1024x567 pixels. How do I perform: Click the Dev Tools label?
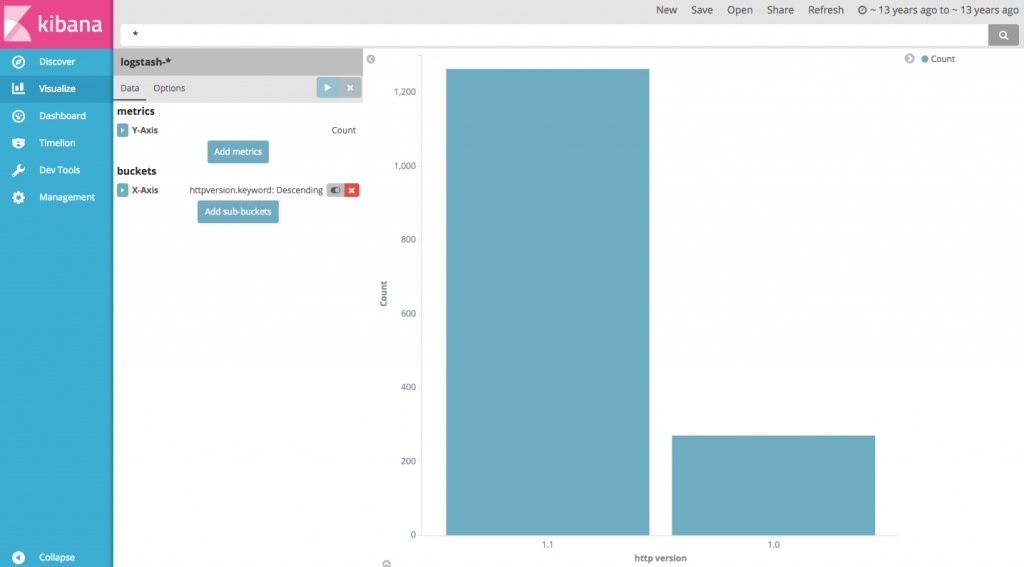[x=59, y=170]
